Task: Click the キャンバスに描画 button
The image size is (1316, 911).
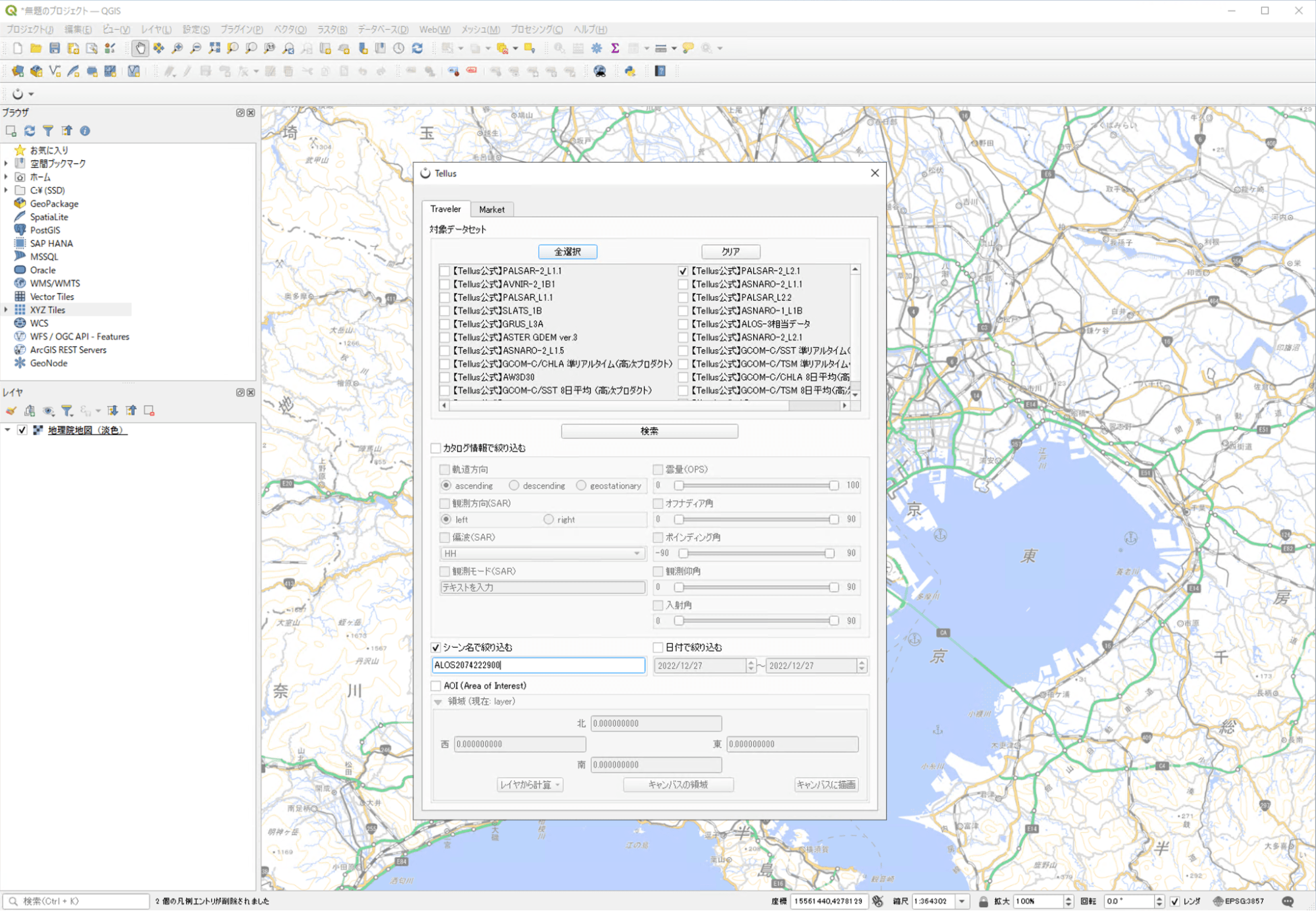Action: pos(826,785)
